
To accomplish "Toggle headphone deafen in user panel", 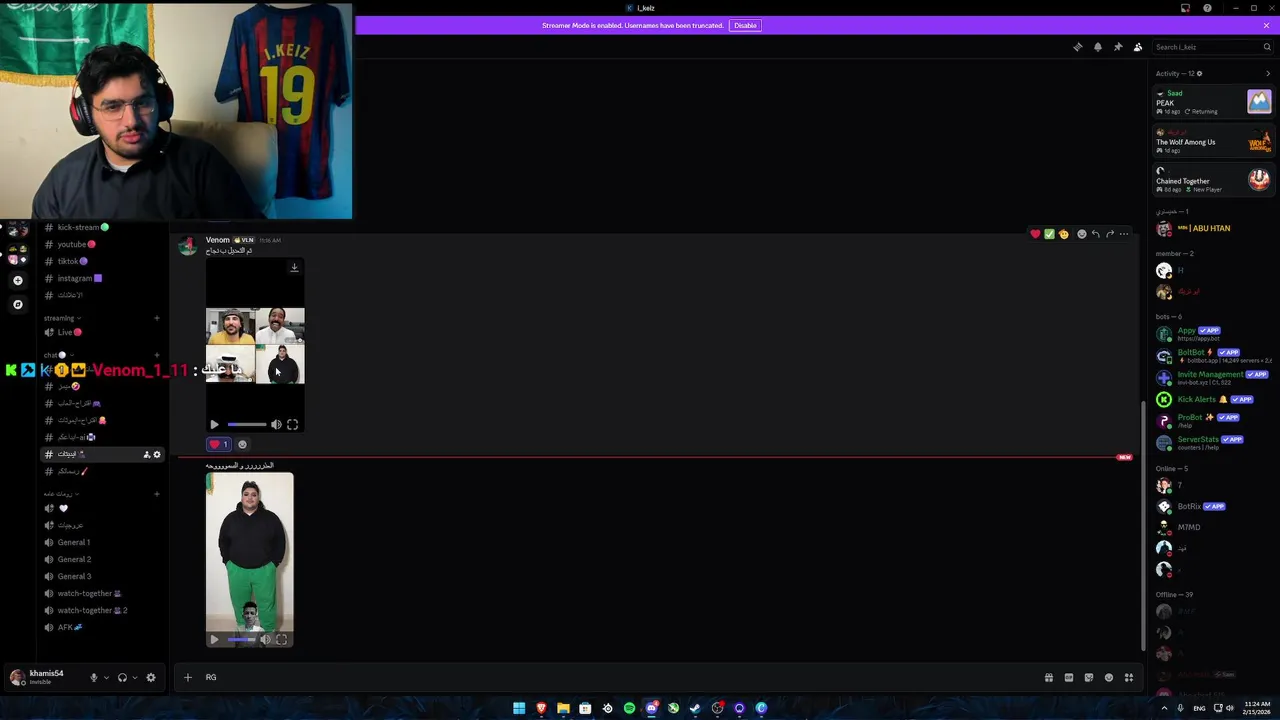I will point(122,677).
